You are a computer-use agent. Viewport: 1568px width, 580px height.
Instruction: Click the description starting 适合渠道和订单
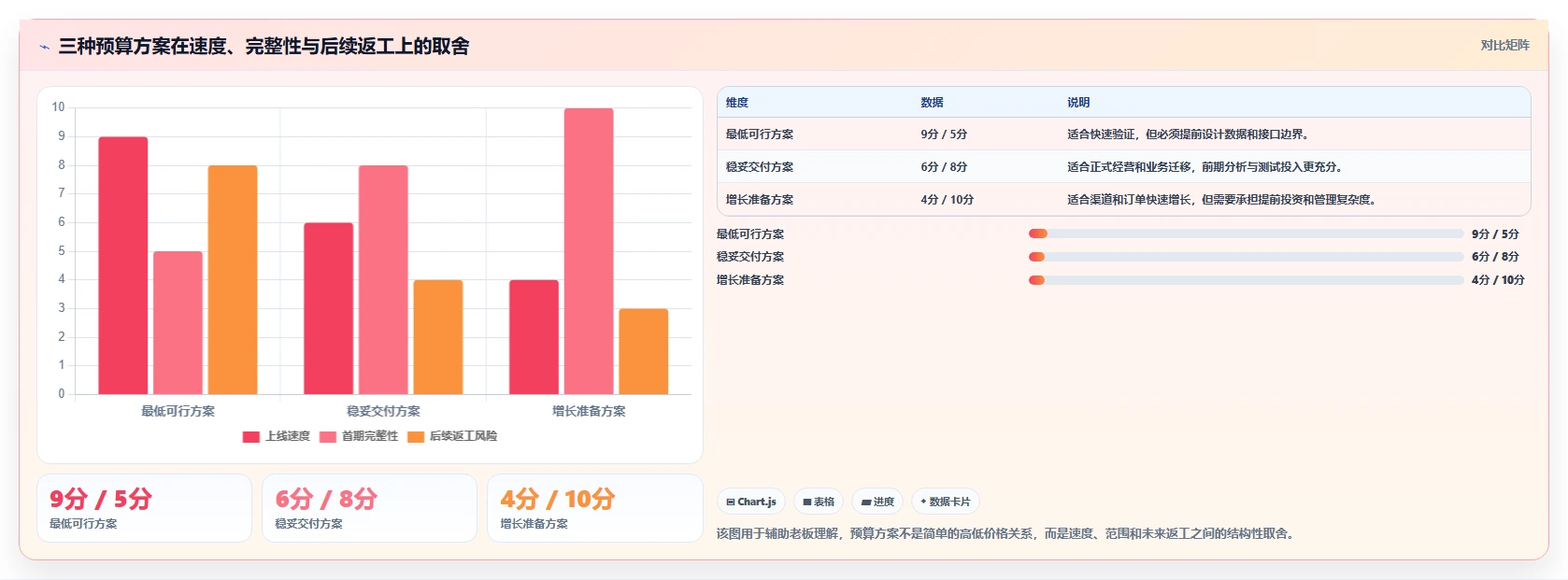1221,200
